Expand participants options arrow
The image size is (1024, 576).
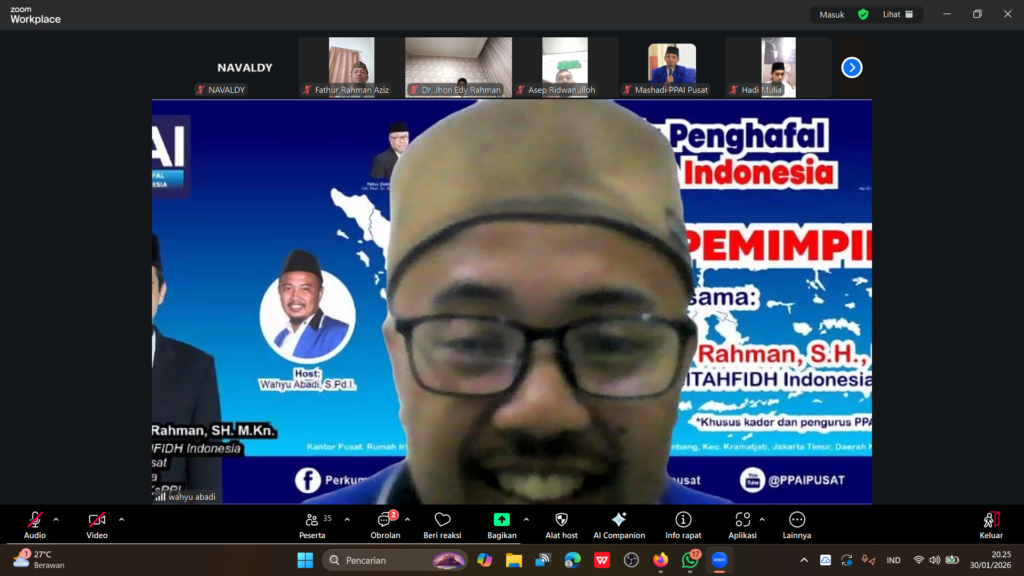point(347,520)
